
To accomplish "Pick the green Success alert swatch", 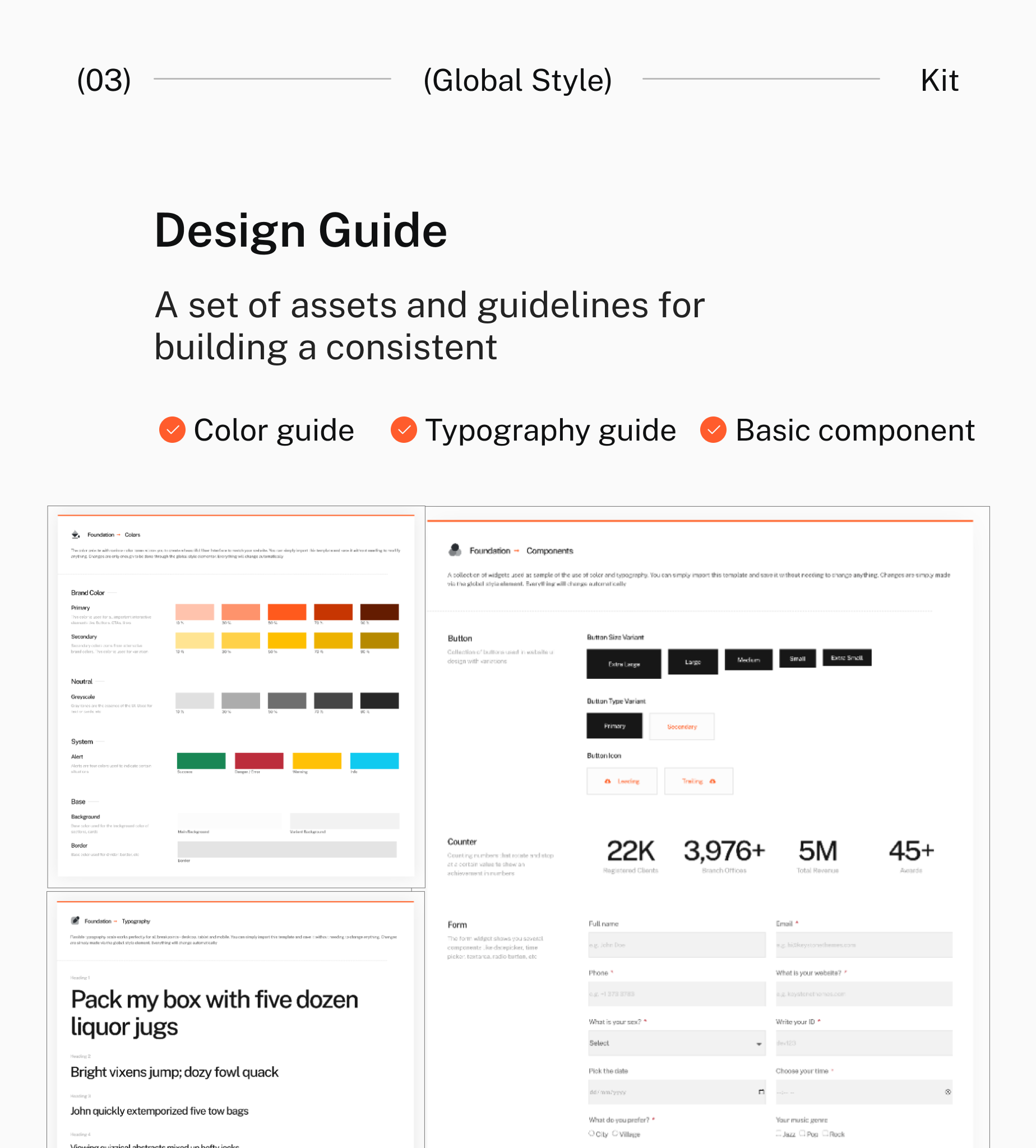I will tap(201, 761).
